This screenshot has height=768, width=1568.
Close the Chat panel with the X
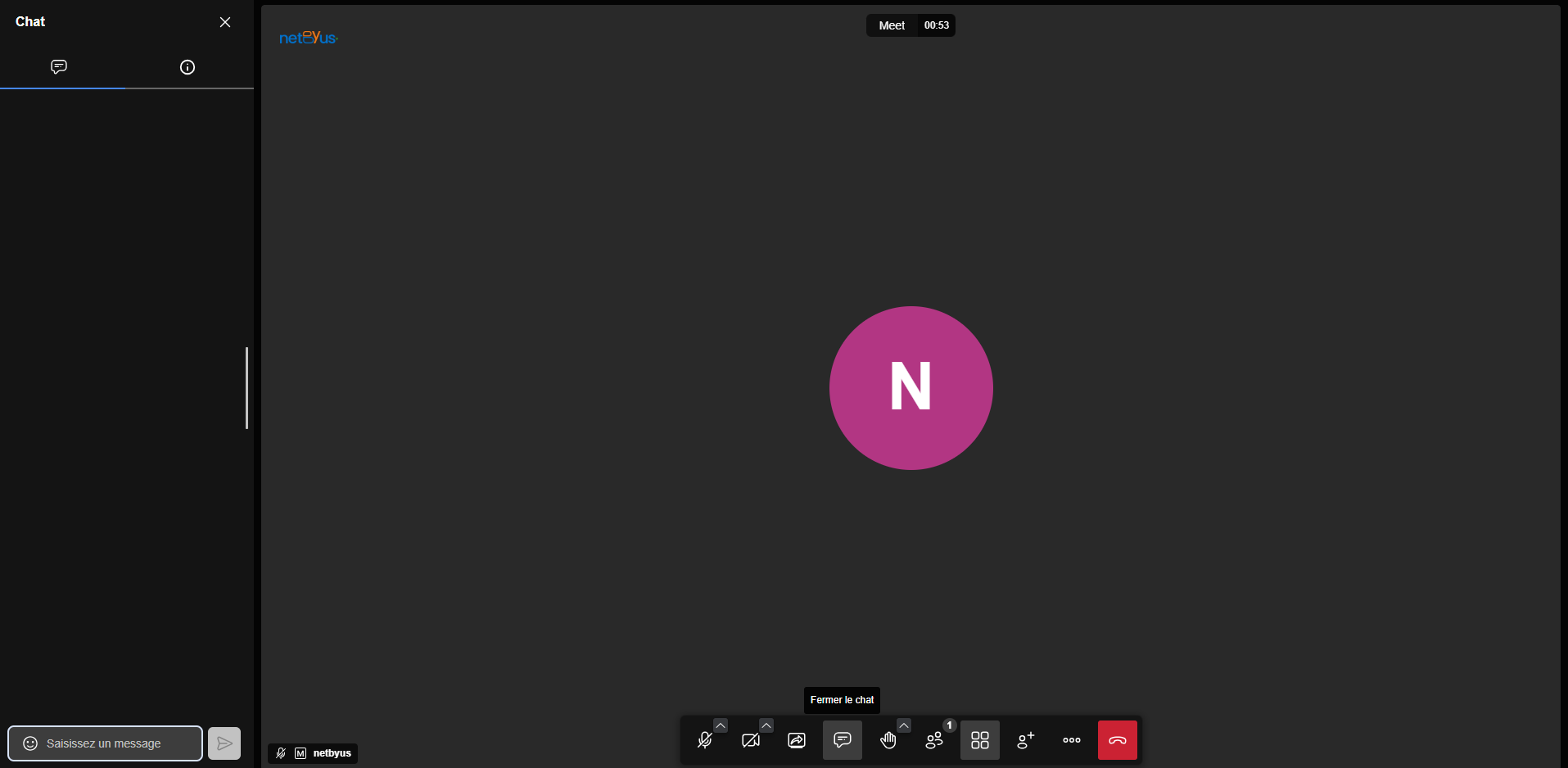[x=225, y=22]
